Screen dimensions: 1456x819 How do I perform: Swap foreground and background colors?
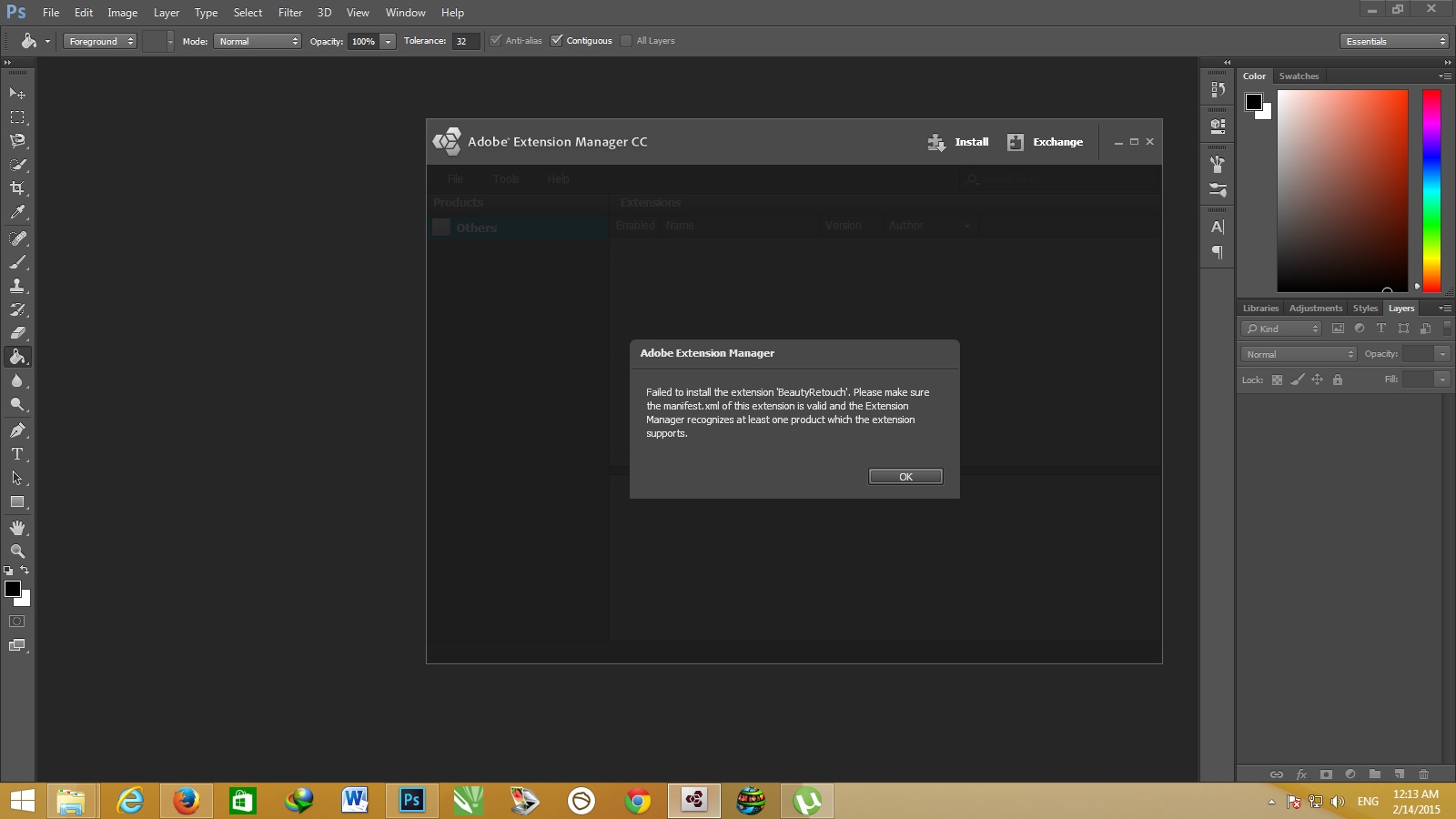click(x=25, y=571)
